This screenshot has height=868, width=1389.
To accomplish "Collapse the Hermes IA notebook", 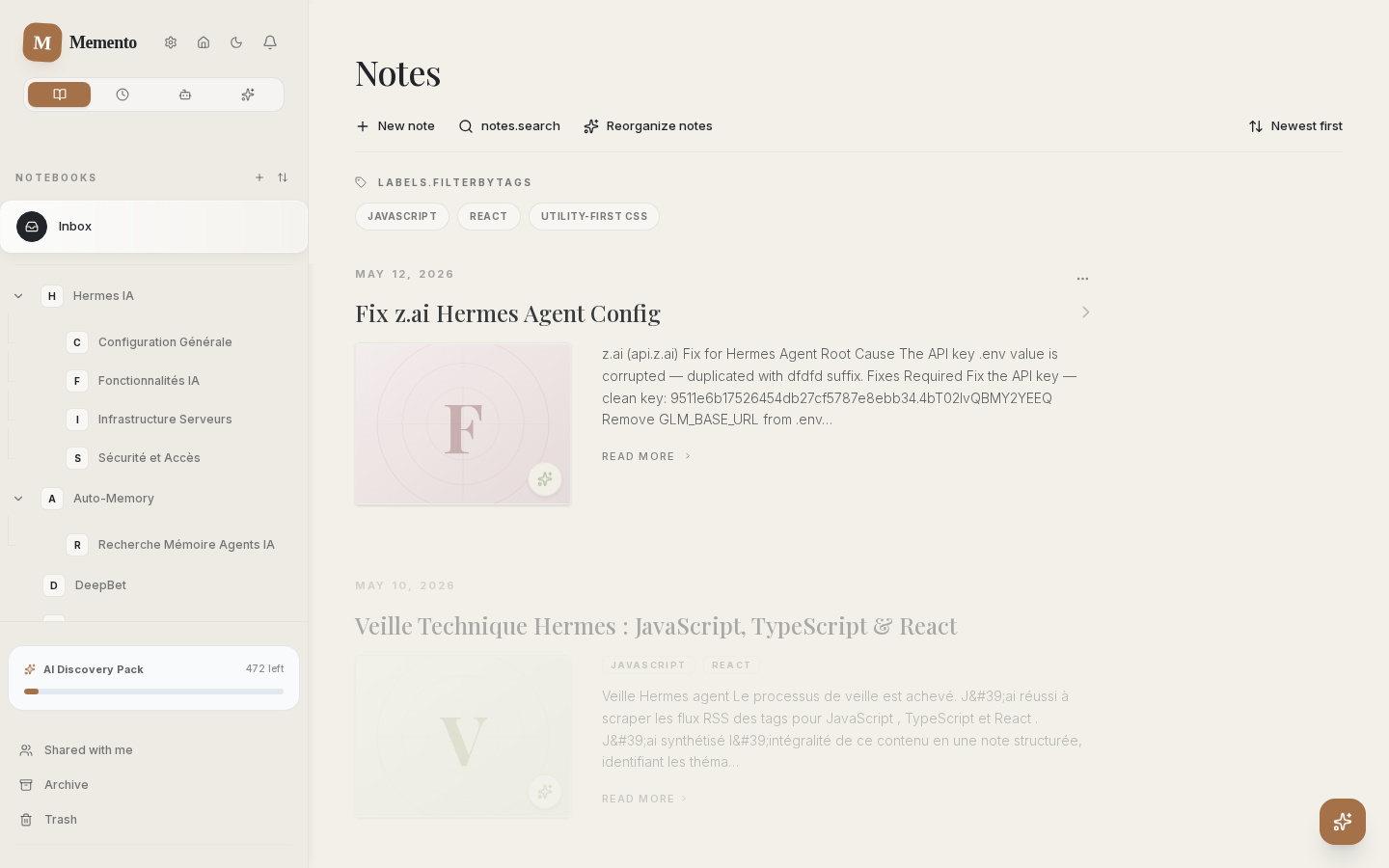I will point(18,296).
